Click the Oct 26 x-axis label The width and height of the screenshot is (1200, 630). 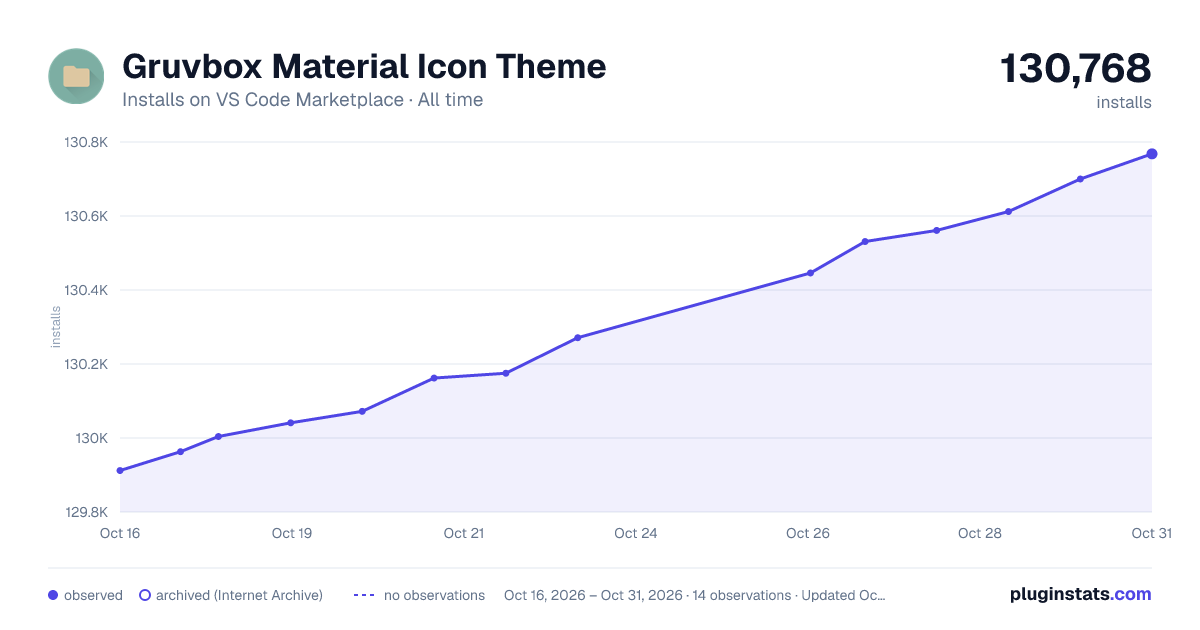point(808,533)
